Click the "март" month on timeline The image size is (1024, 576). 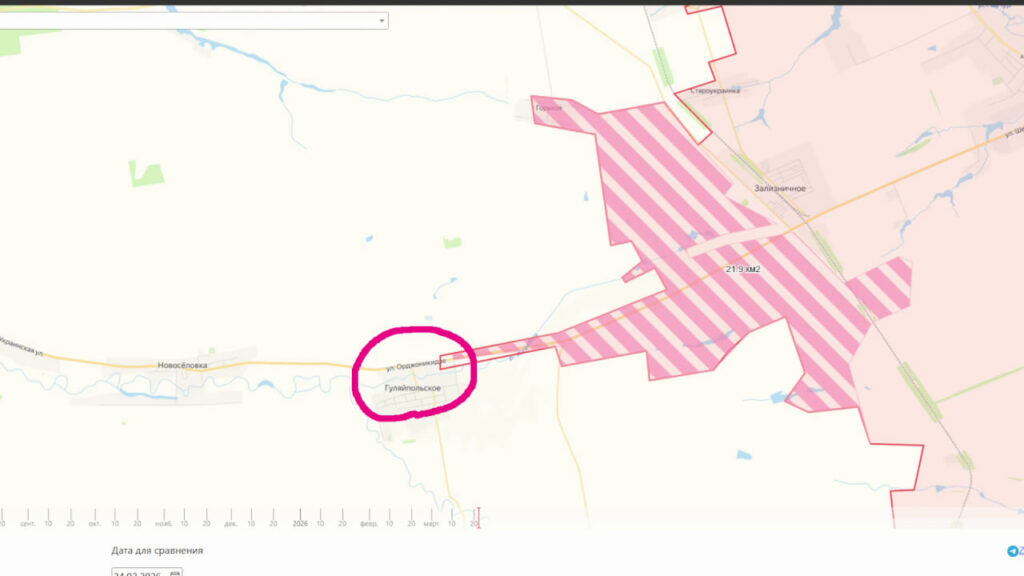pyautogui.click(x=431, y=523)
